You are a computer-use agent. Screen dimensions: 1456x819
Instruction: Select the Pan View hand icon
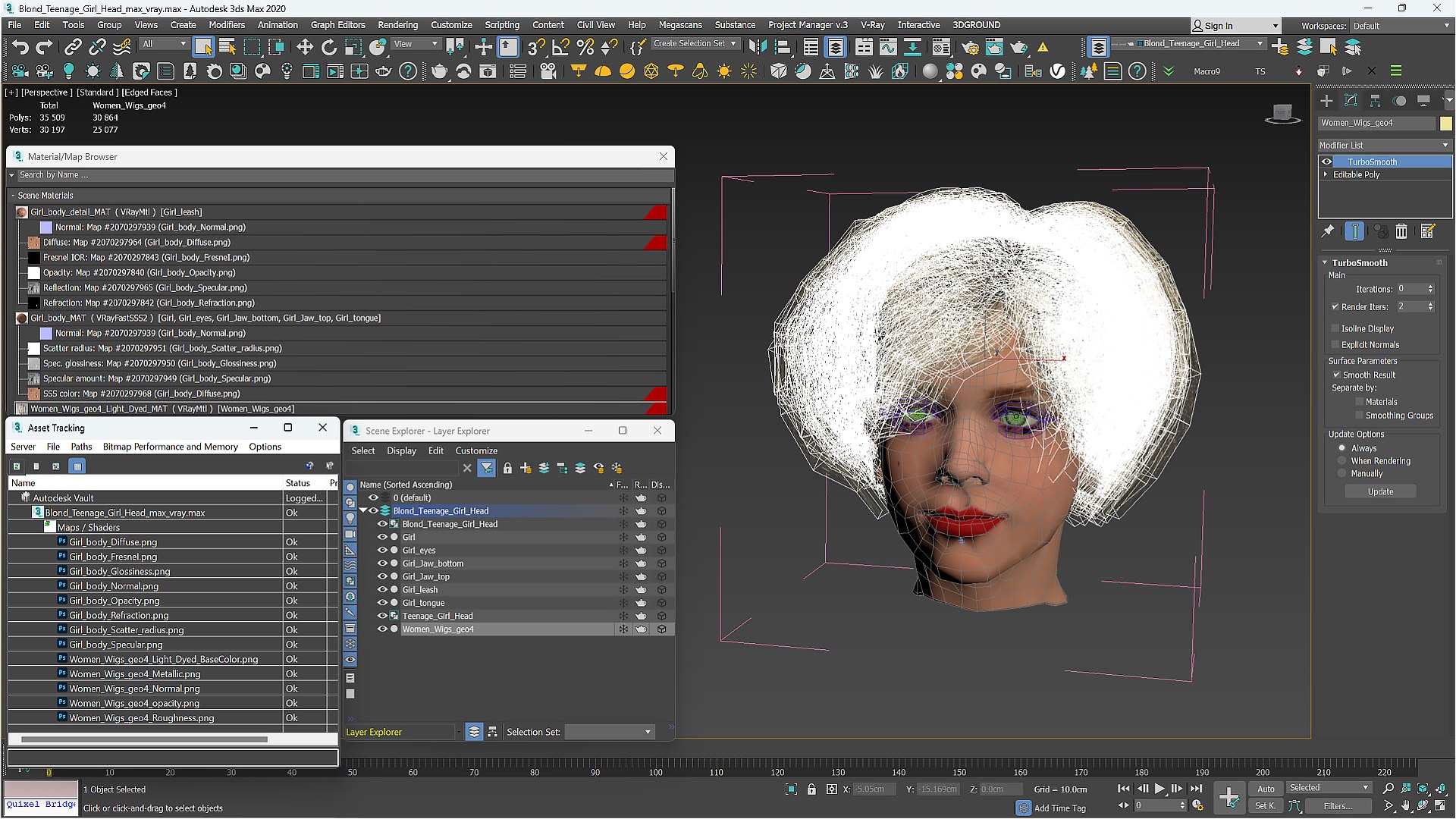1406,806
